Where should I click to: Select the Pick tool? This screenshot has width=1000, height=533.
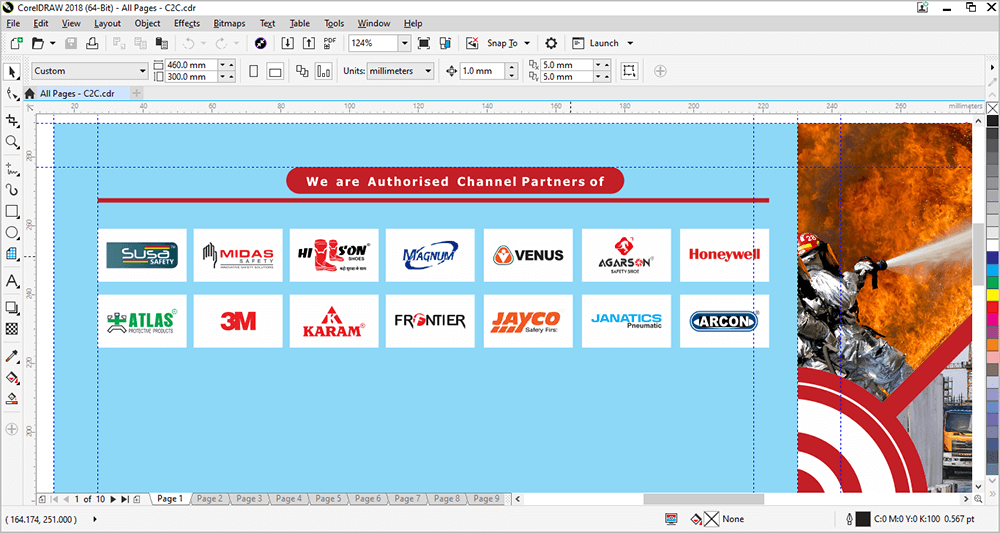click(x=11, y=71)
